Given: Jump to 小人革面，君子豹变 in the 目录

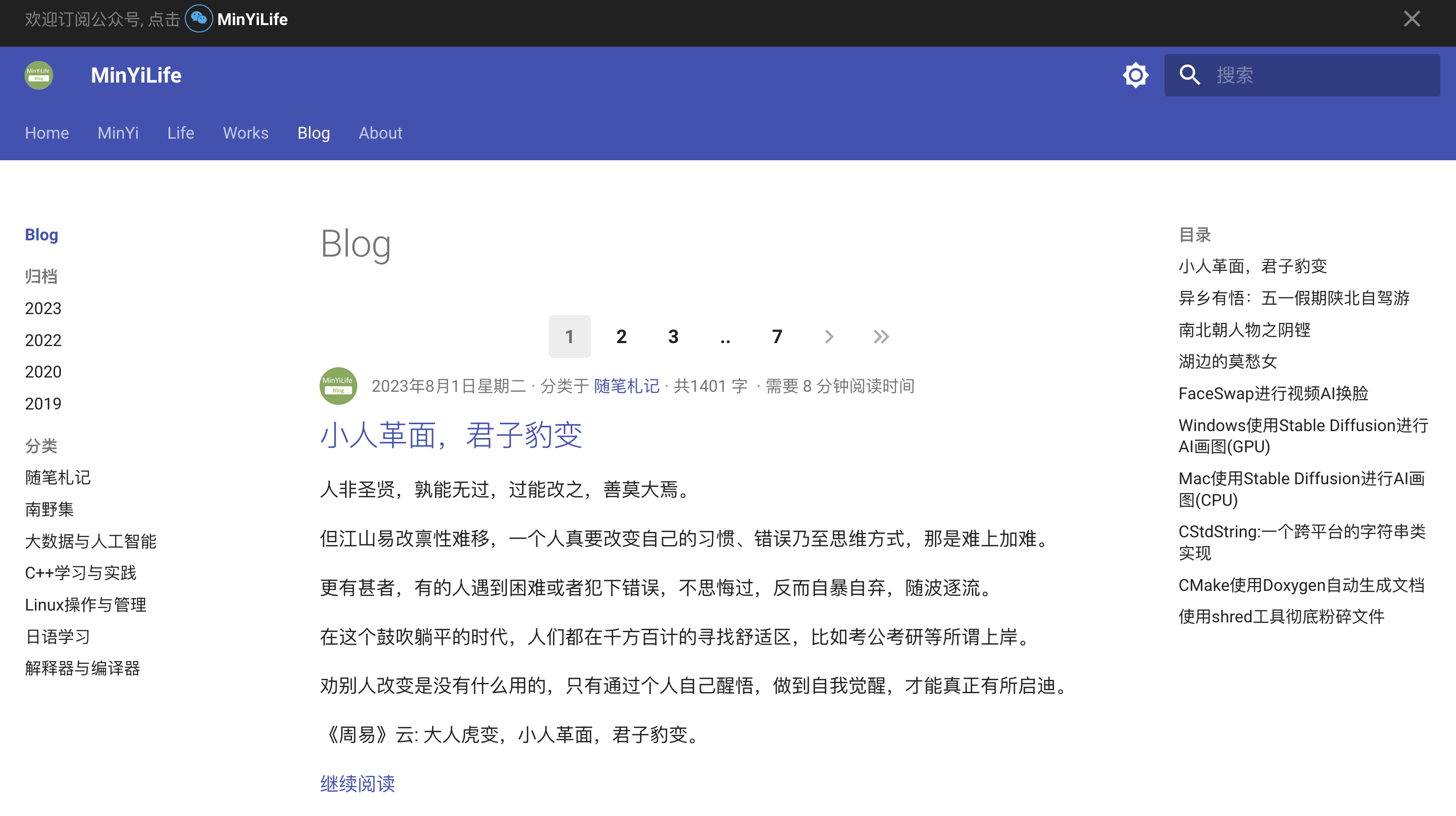Looking at the screenshot, I should click(1252, 266).
